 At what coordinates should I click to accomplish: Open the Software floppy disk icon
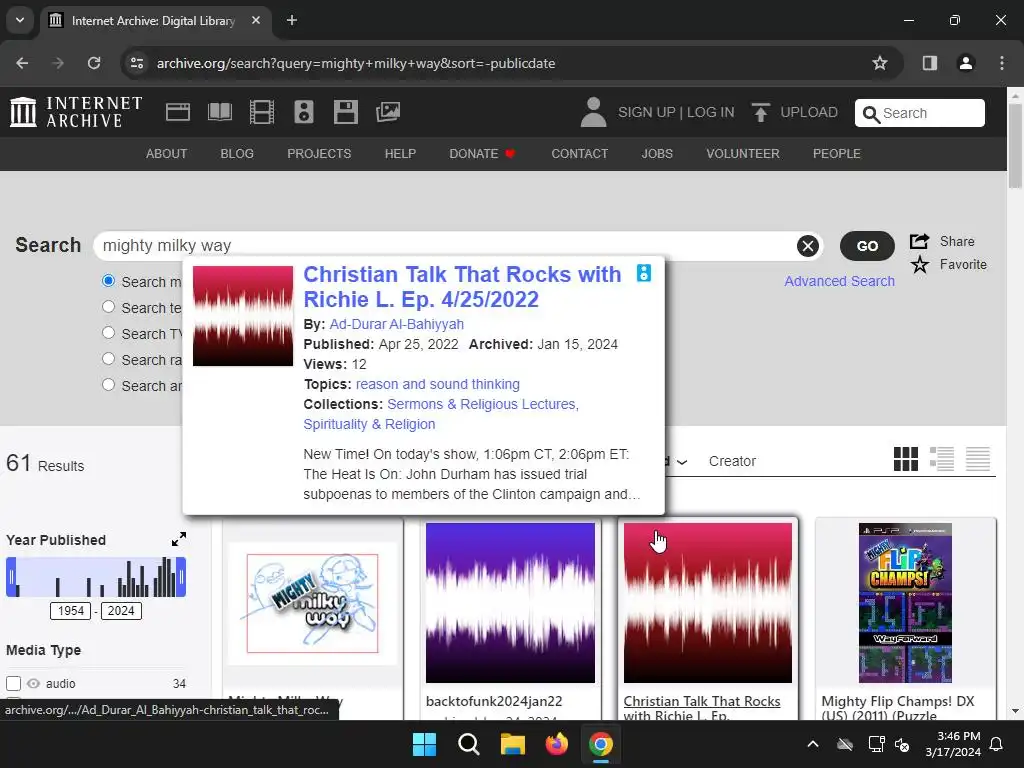345,112
